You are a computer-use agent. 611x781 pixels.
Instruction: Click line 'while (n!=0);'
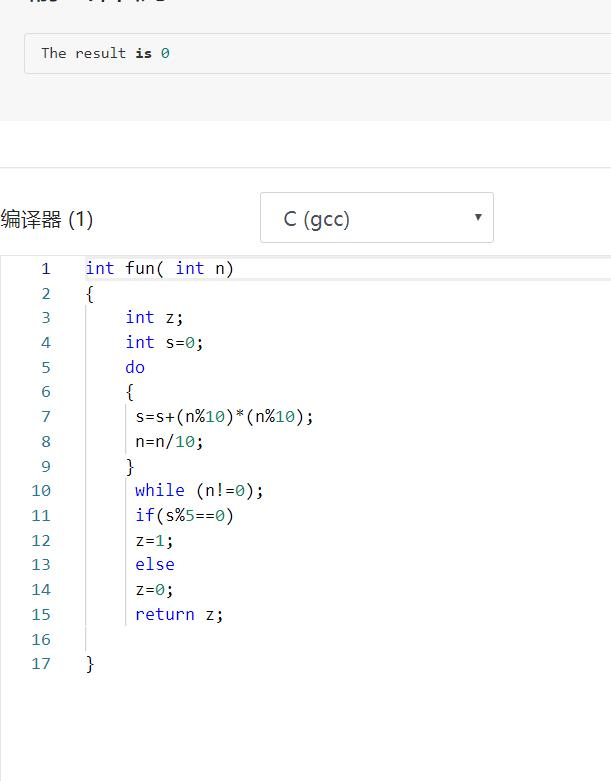click(199, 491)
